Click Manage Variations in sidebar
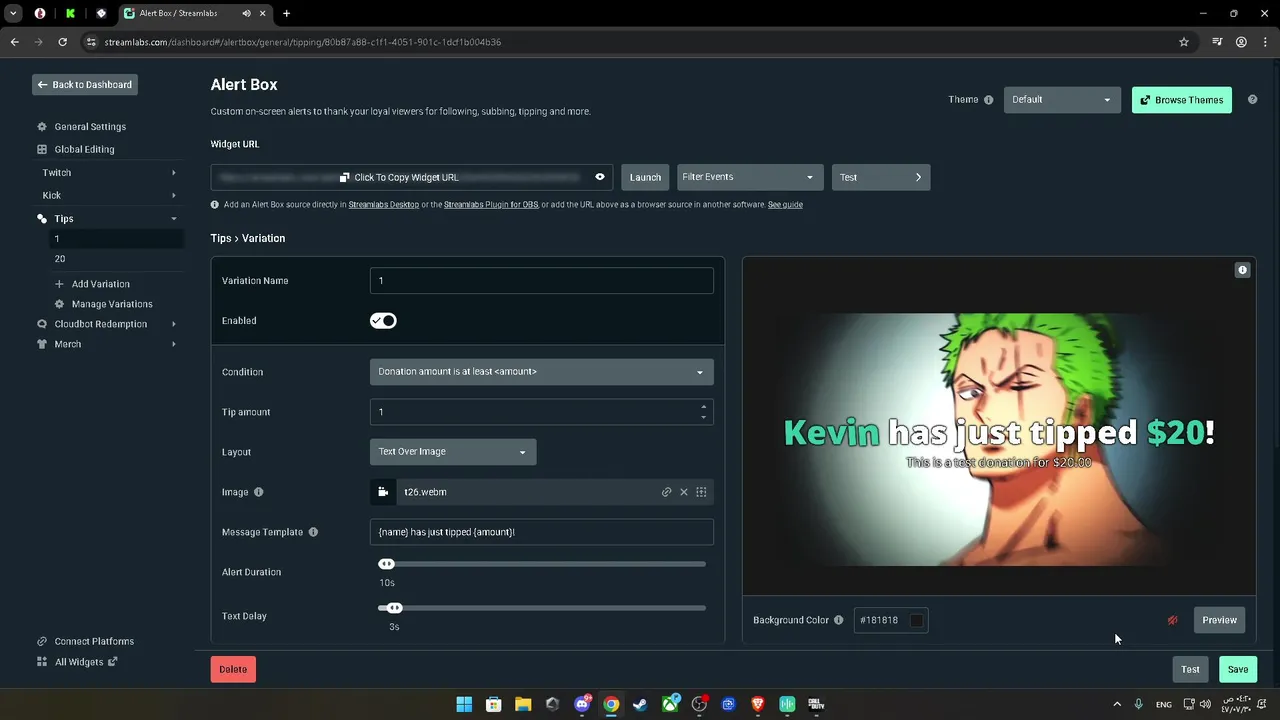 [112, 304]
